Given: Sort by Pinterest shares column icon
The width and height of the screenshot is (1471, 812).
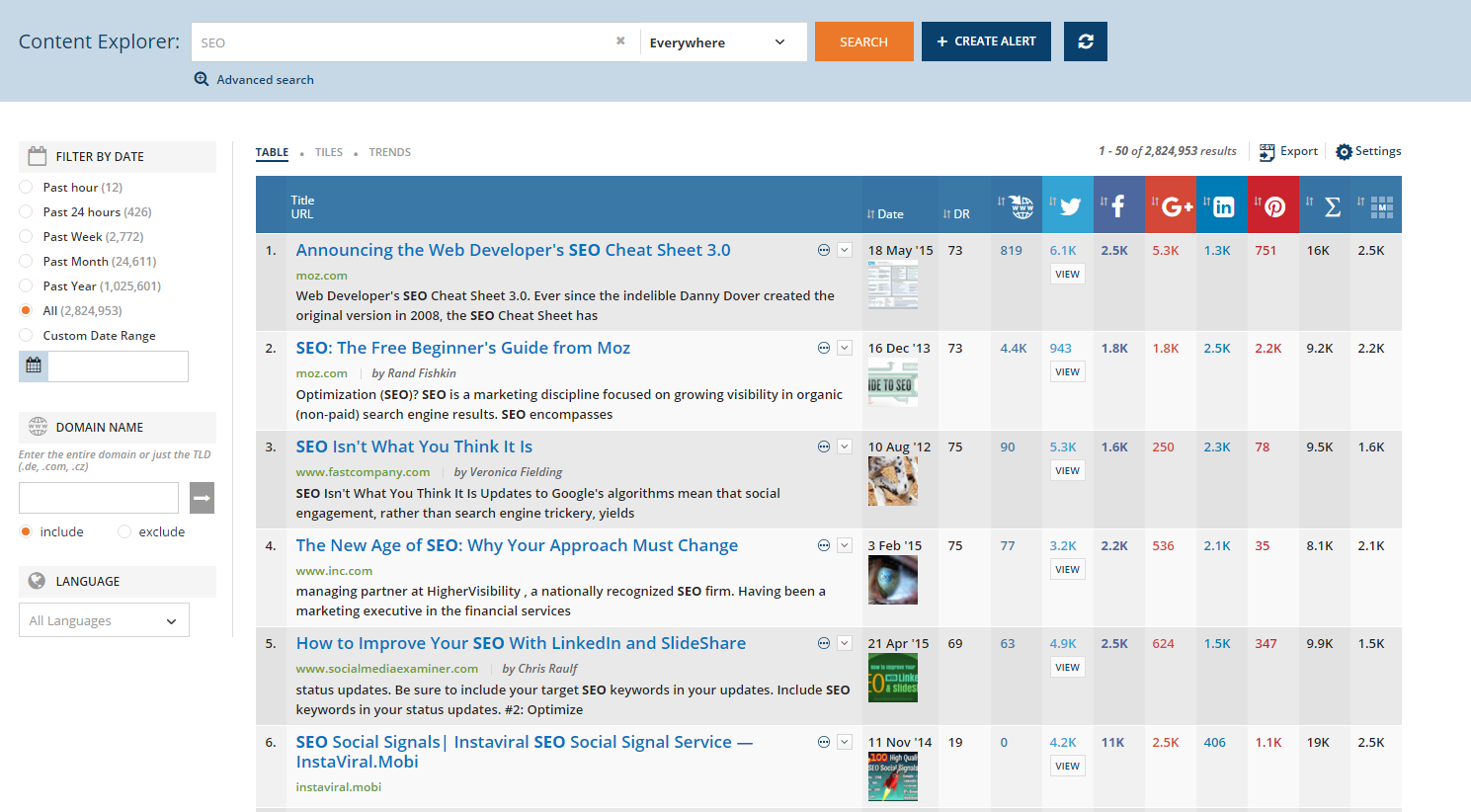Looking at the screenshot, I should 1273,205.
